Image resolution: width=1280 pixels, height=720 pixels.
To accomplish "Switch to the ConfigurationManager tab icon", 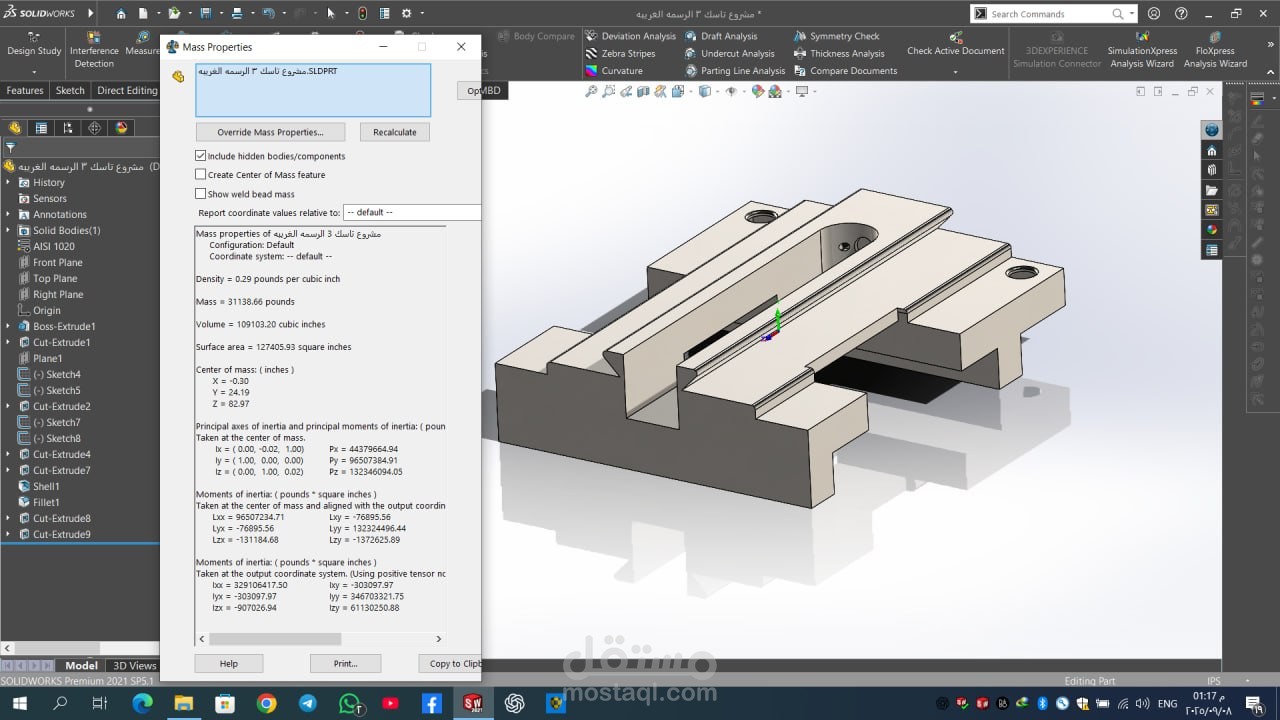I will click(x=68, y=128).
